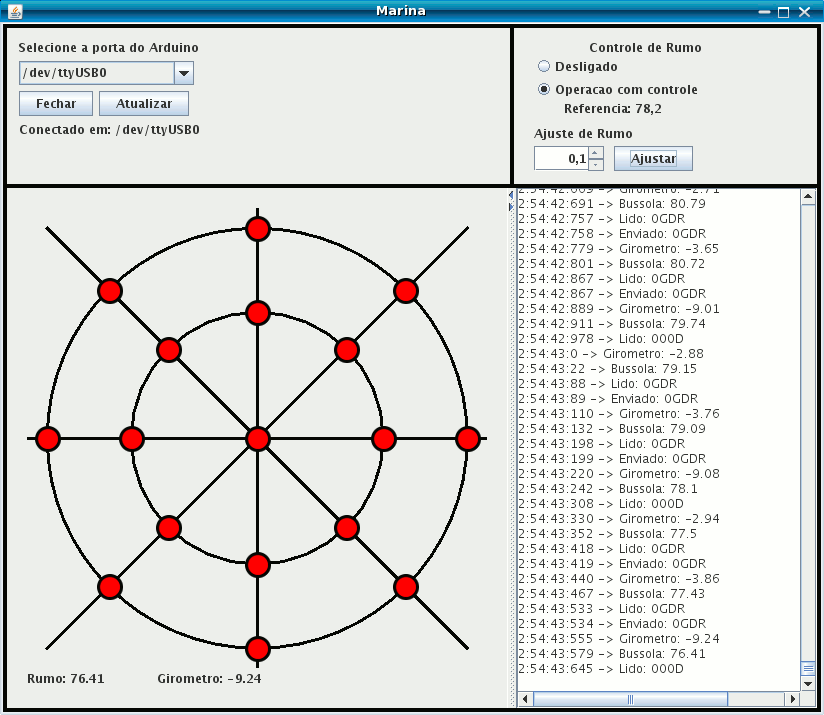Click log line '2:54:43:440 -> Girometro: -3.86'

pyautogui.click(x=619, y=578)
